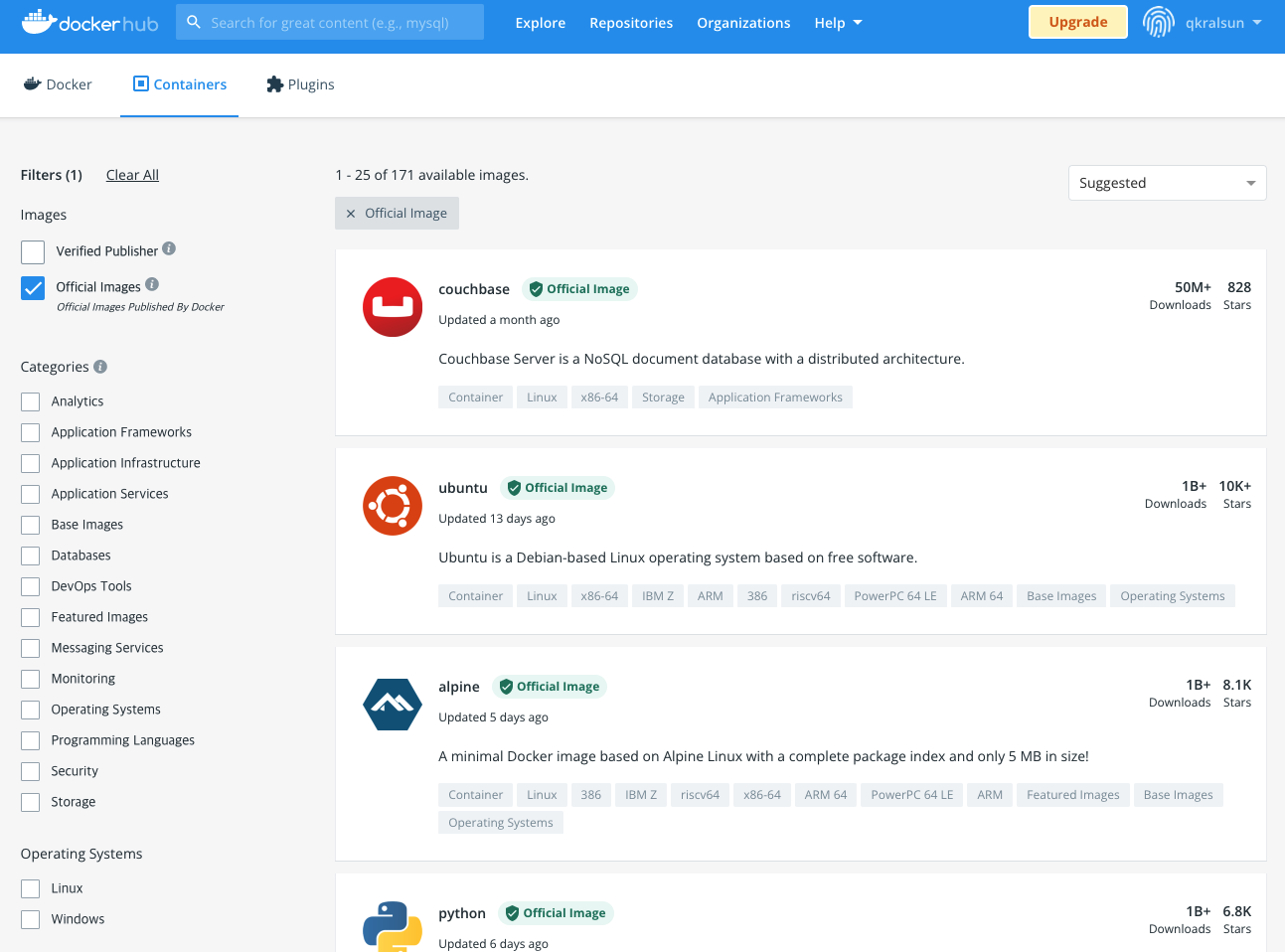Click alpine Official Image badge

(550, 687)
